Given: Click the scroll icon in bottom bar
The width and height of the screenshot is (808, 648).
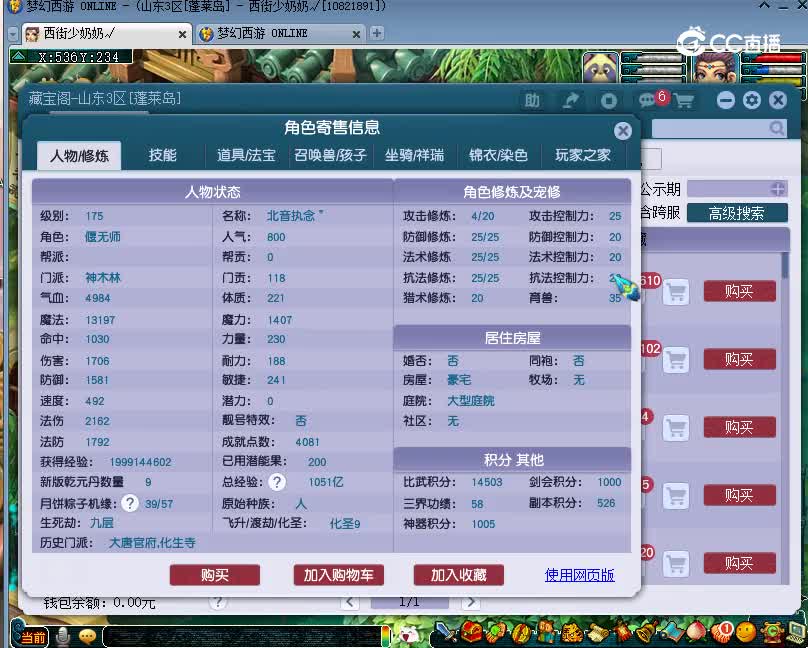Looking at the screenshot, I should 597,633.
